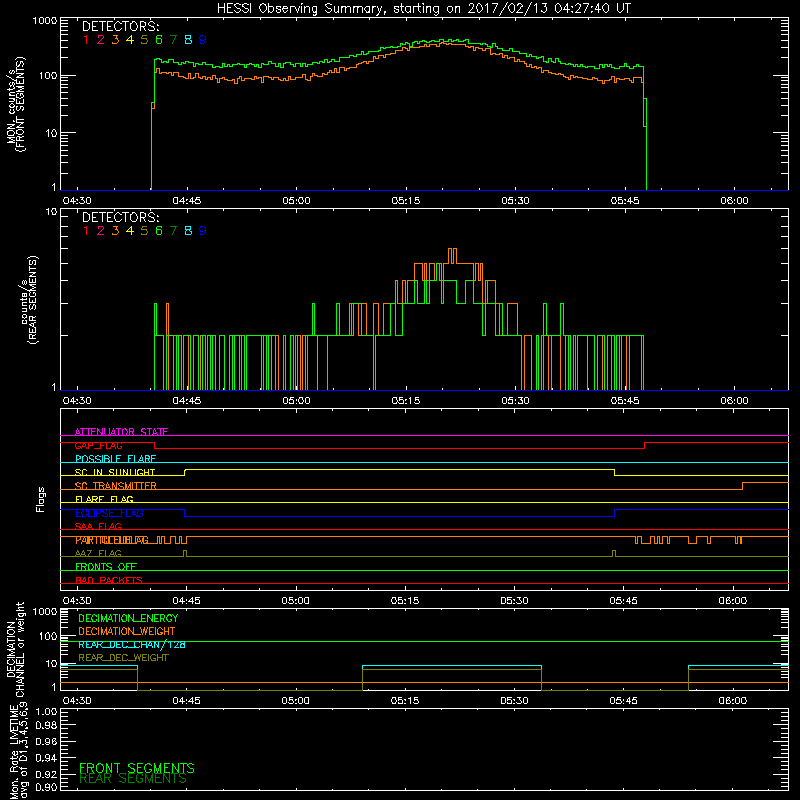The image size is (800, 800).
Task: Click the Mon. Rate LIVETIME axis title
Action: (x=18, y=750)
